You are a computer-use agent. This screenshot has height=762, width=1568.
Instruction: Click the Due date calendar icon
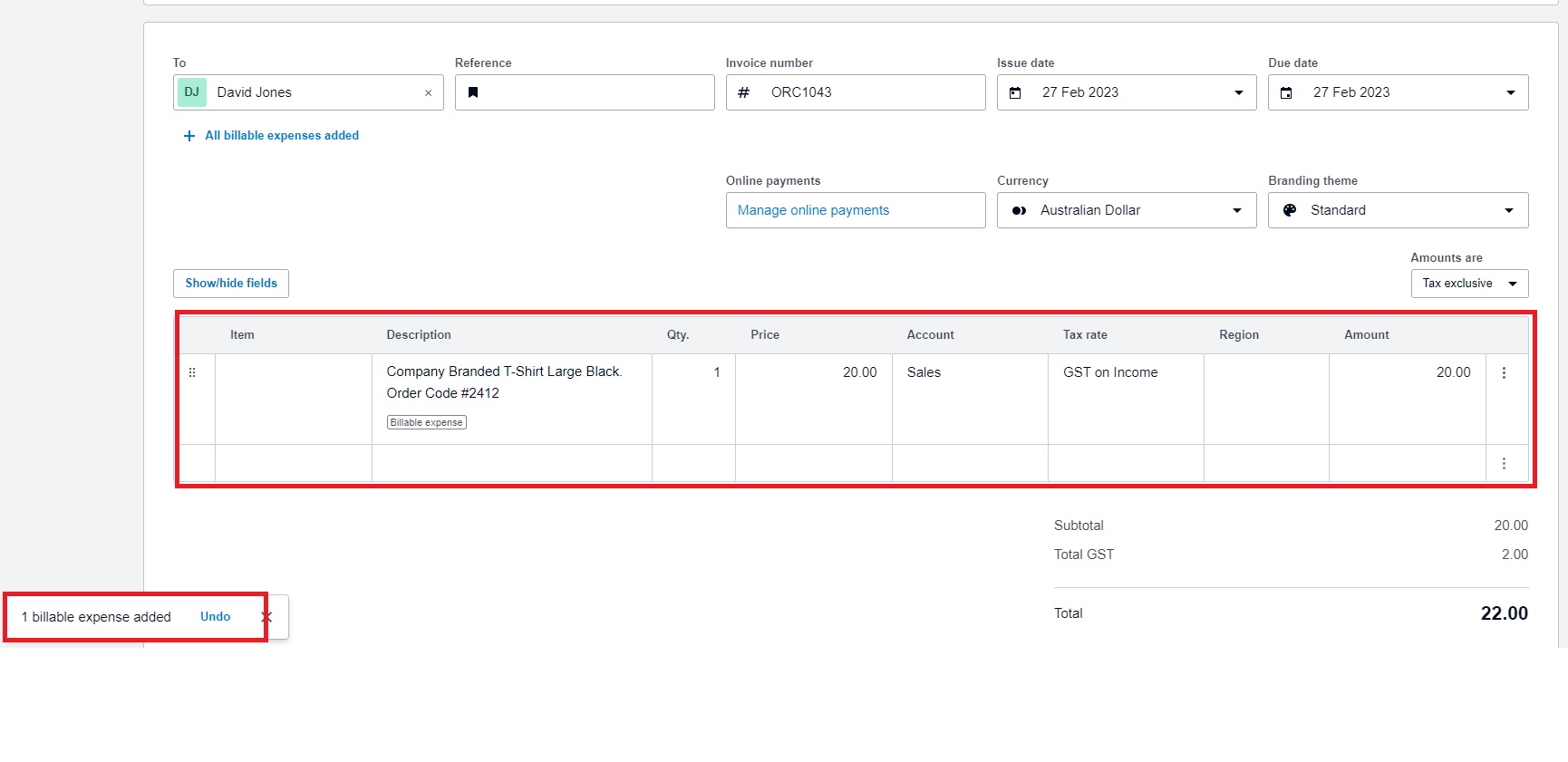1286,92
